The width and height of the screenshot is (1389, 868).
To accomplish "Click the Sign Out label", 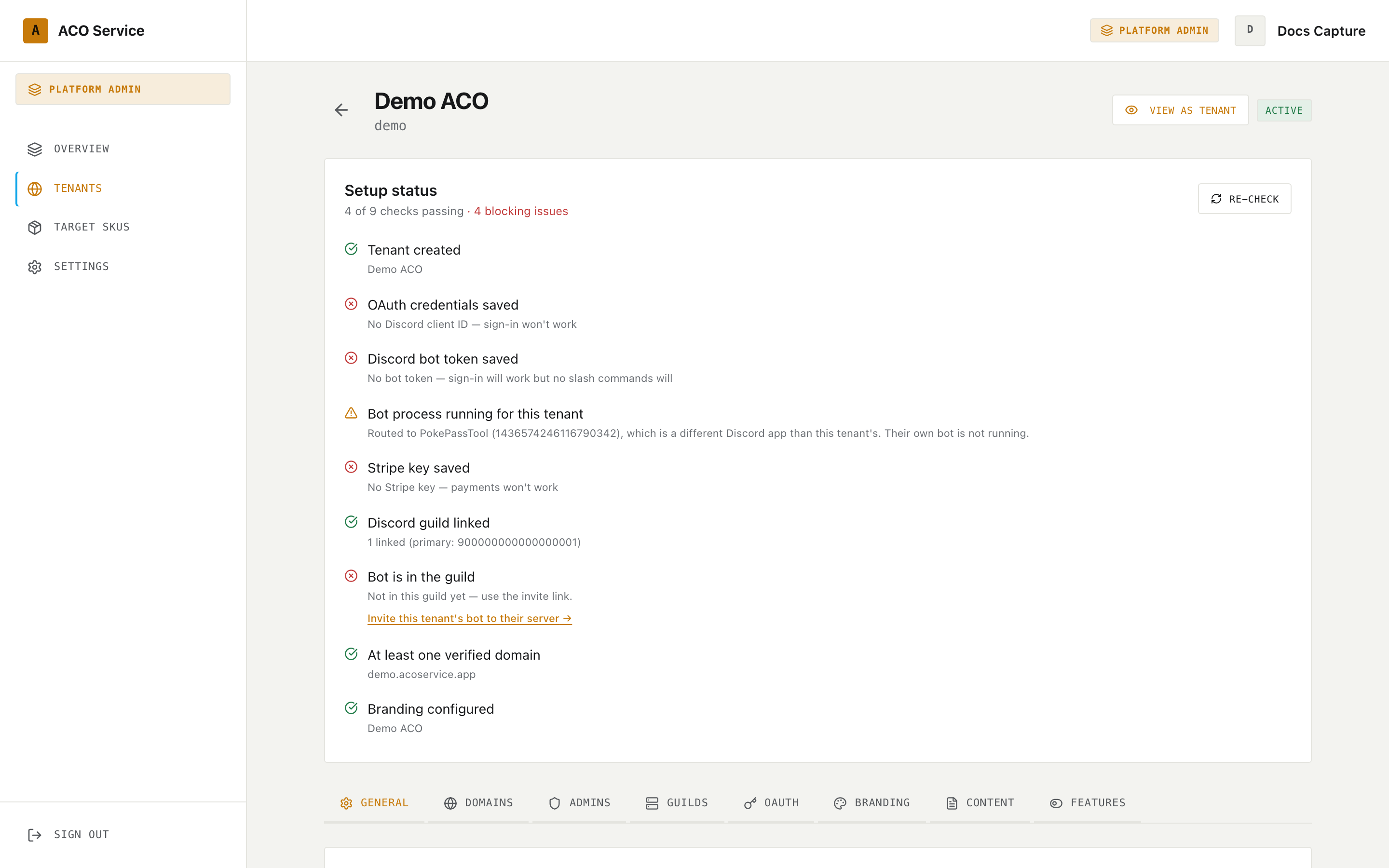I will tap(82, 835).
